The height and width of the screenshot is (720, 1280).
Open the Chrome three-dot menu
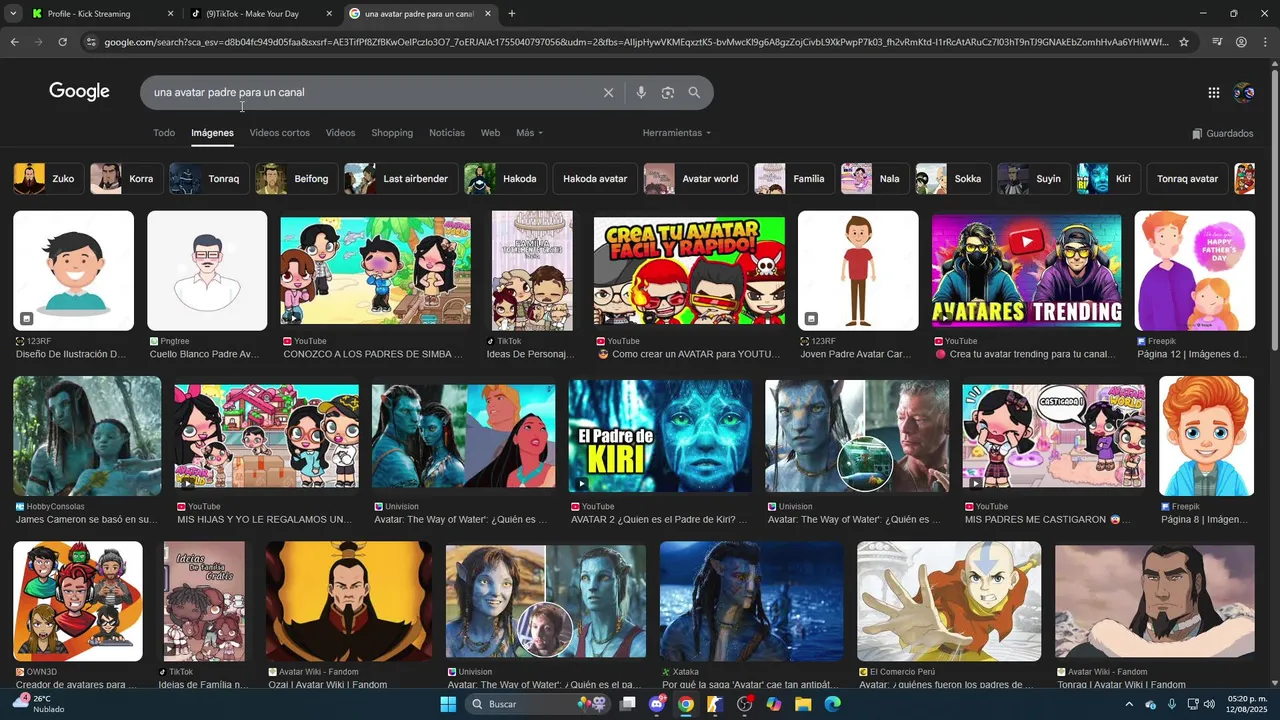click(1265, 42)
